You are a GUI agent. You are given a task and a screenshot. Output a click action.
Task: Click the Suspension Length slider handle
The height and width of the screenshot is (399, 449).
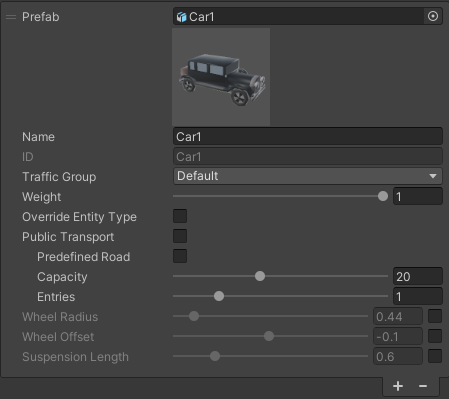215,356
